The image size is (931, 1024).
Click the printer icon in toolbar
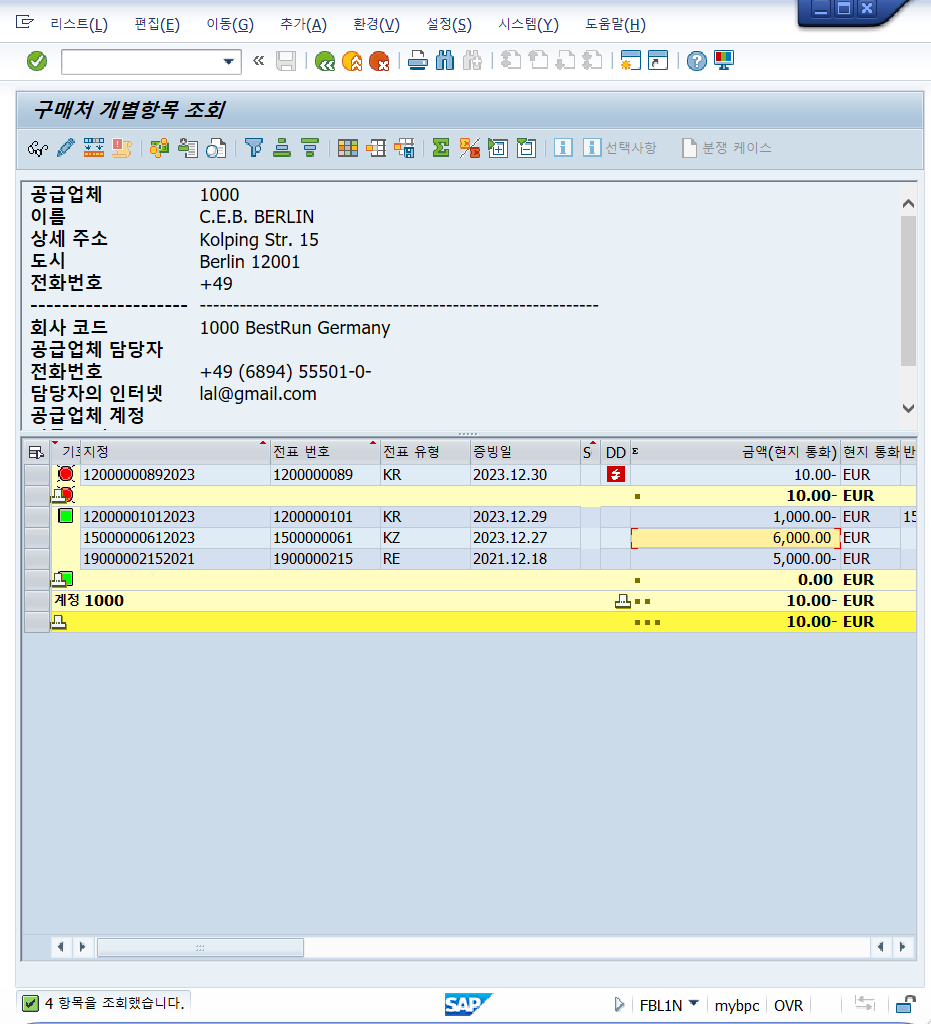coord(418,61)
